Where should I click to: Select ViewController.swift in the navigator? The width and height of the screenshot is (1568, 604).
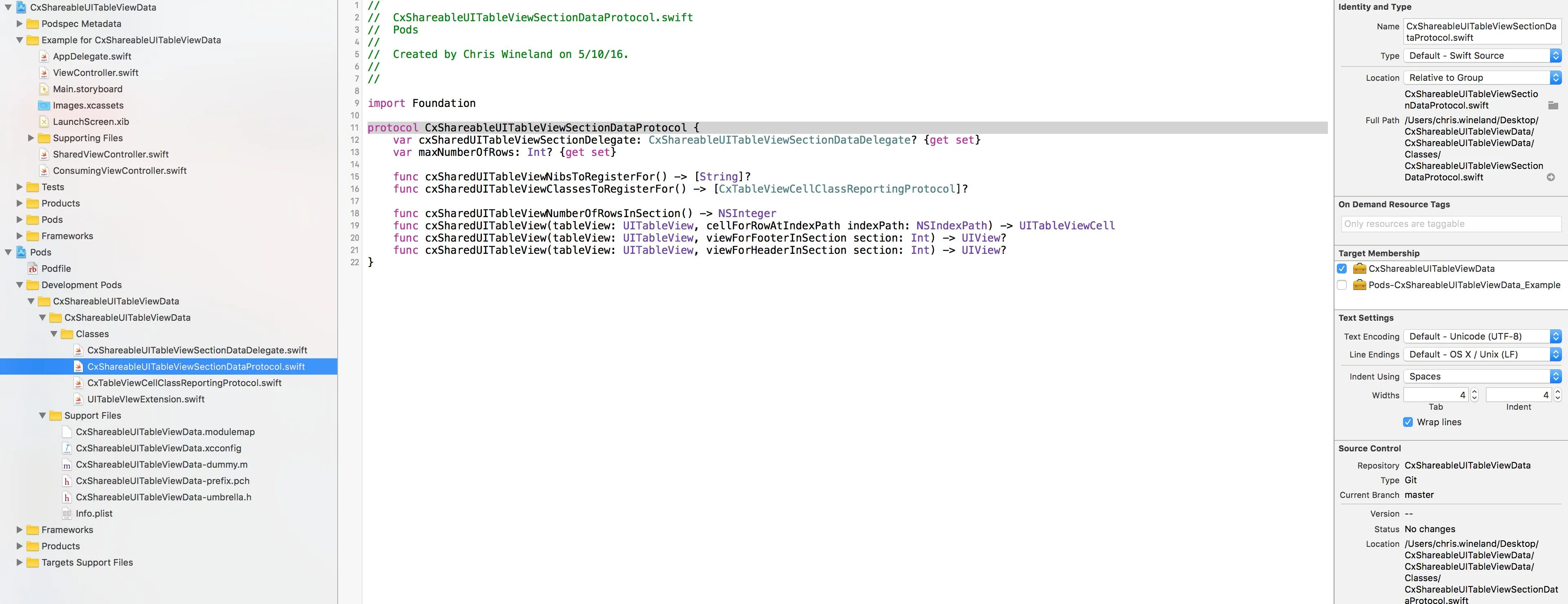point(96,72)
